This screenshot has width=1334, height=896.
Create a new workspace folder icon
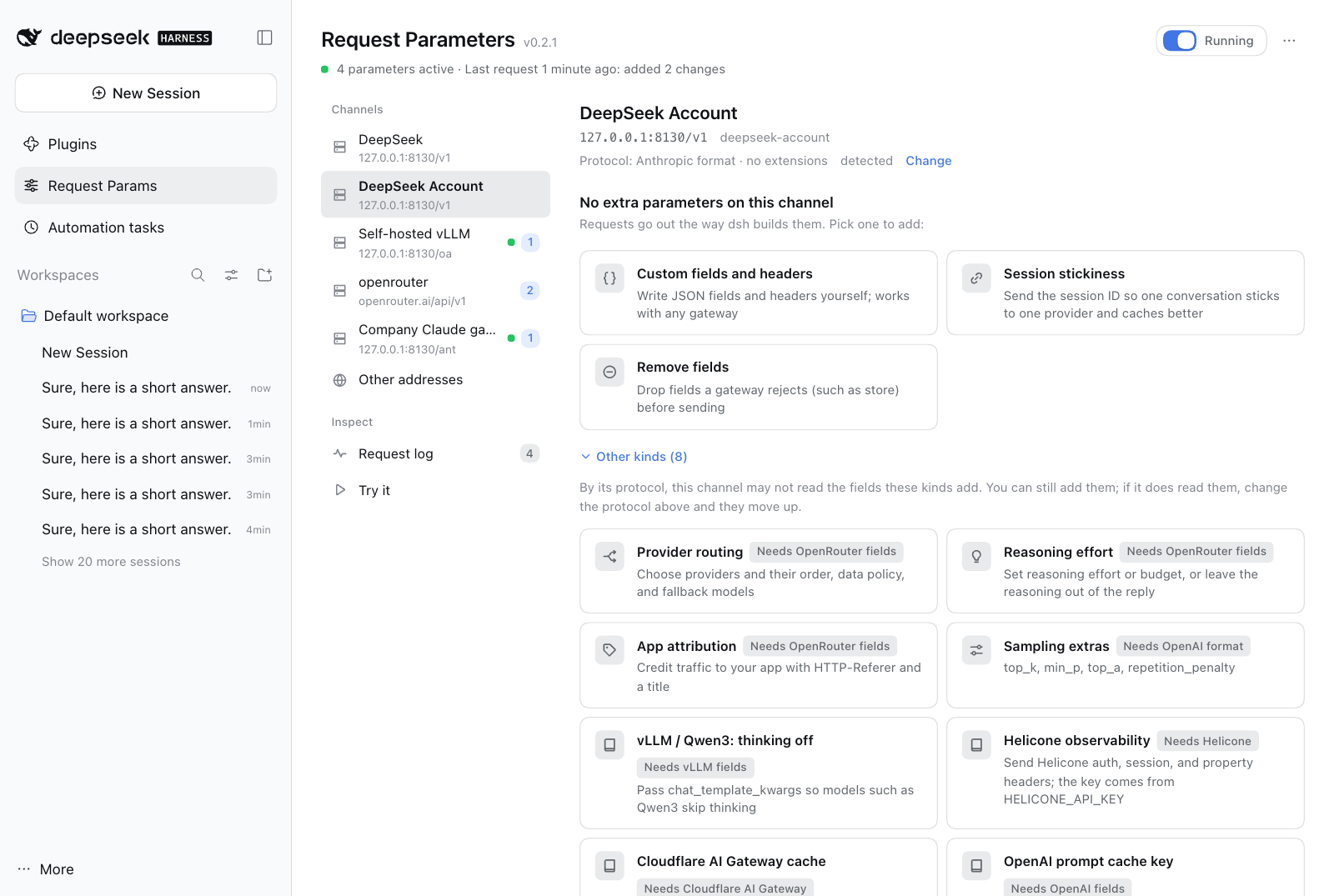coord(264,275)
